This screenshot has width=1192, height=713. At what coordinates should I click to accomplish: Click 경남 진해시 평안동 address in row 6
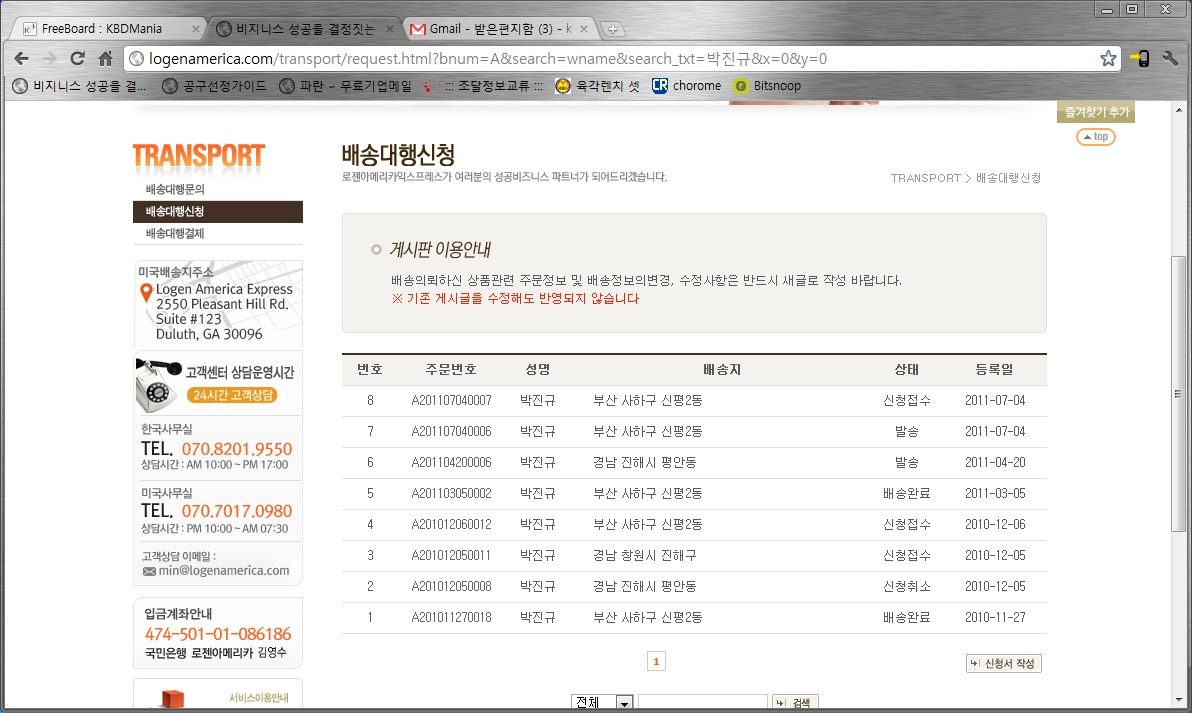click(x=645, y=462)
